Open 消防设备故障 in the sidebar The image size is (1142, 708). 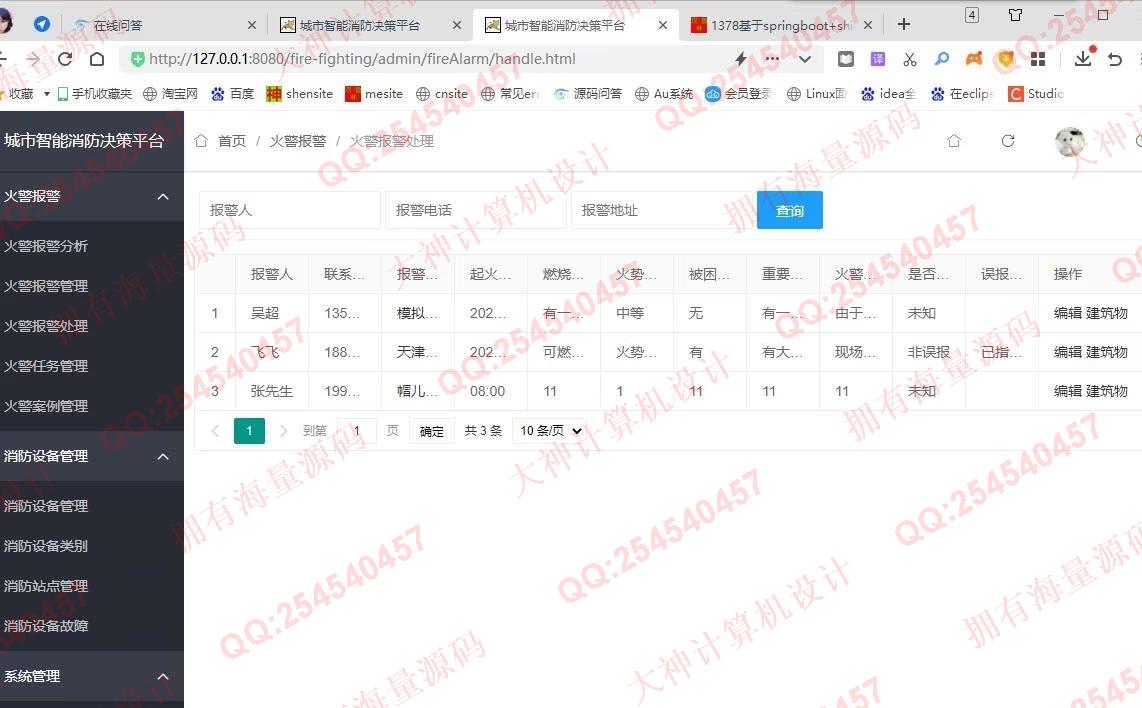(46, 626)
